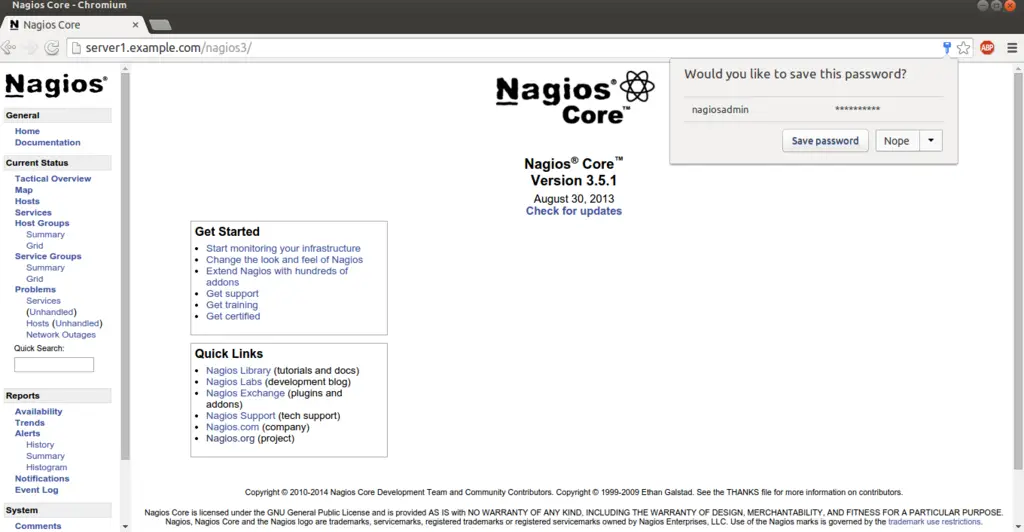Open Summary under Host Groups

[45, 234]
